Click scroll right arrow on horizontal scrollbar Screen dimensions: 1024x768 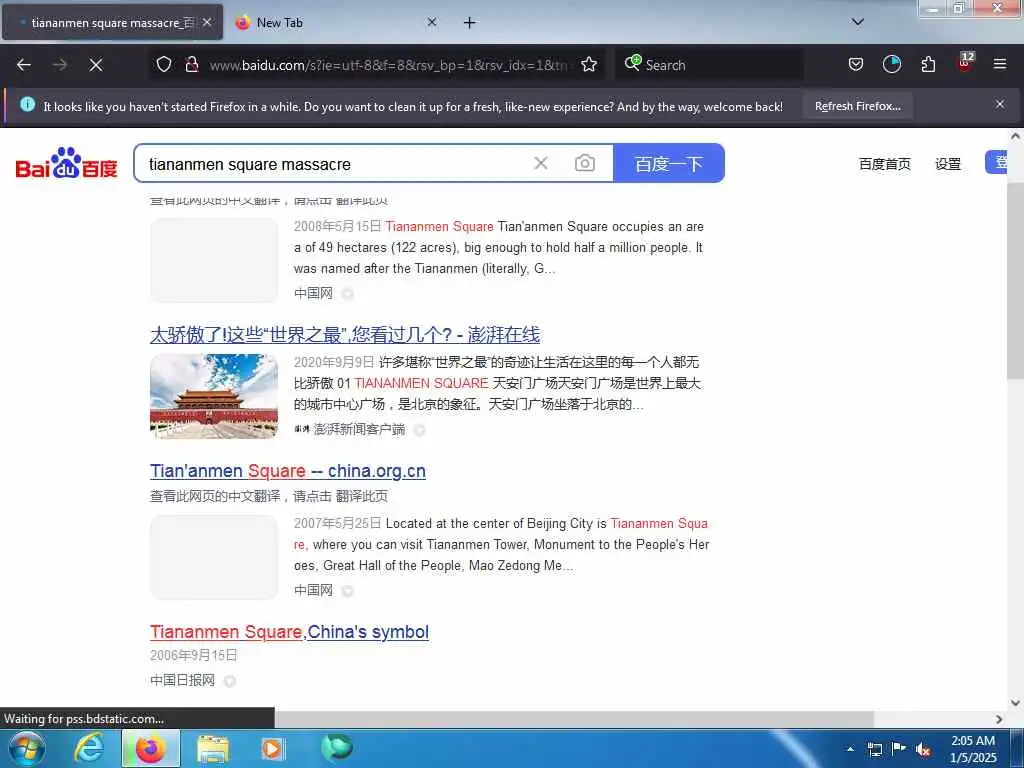click(999, 719)
